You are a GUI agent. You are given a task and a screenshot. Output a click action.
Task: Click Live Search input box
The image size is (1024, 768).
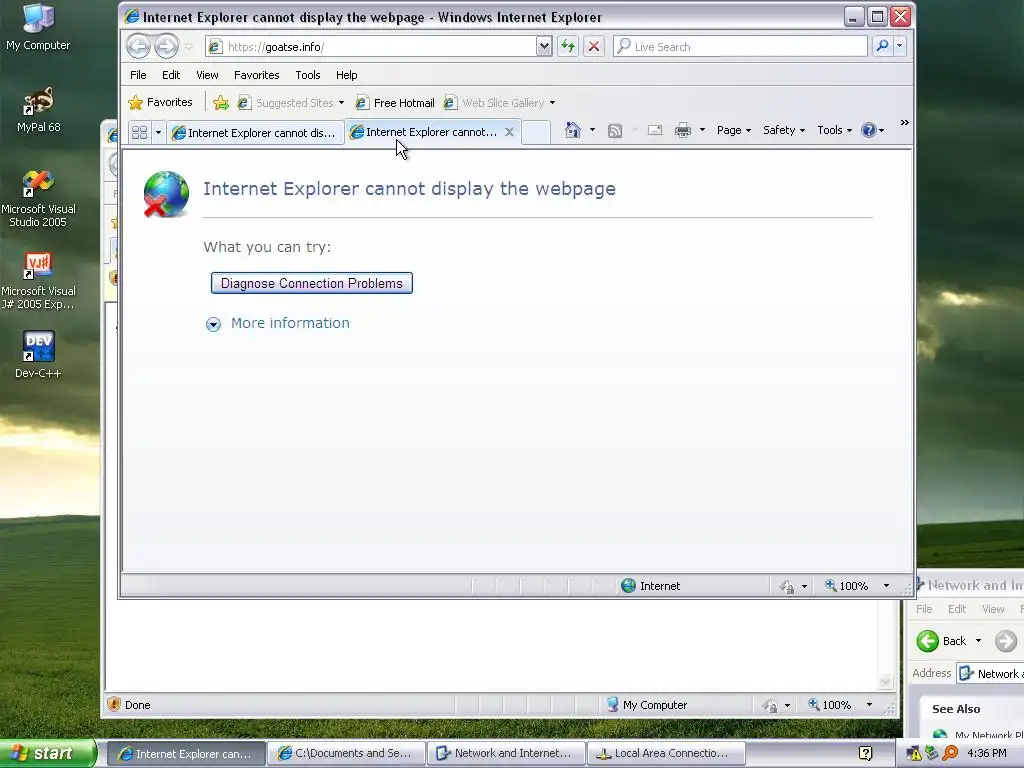741,46
